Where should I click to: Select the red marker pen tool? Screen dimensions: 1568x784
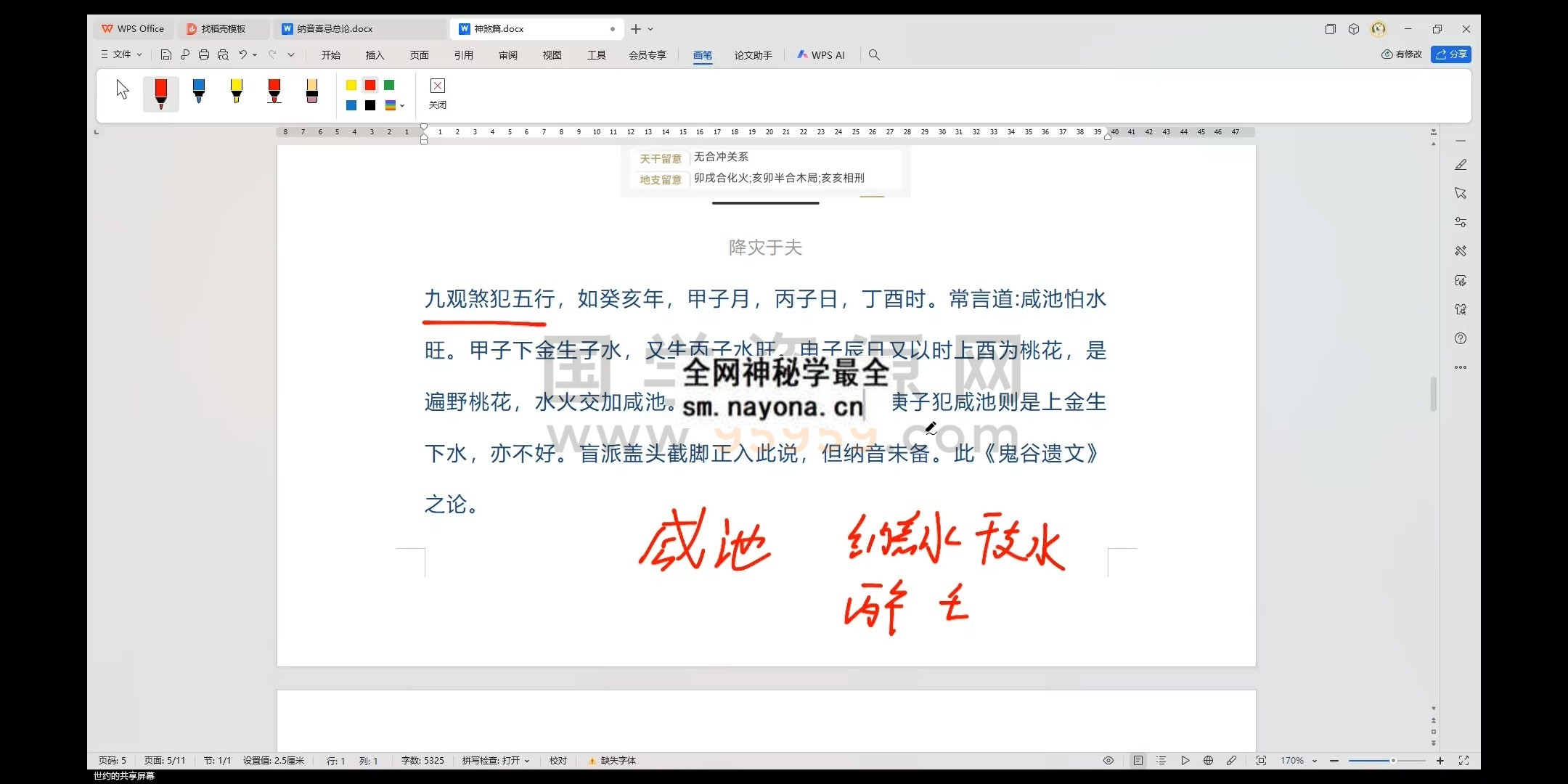click(x=161, y=94)
